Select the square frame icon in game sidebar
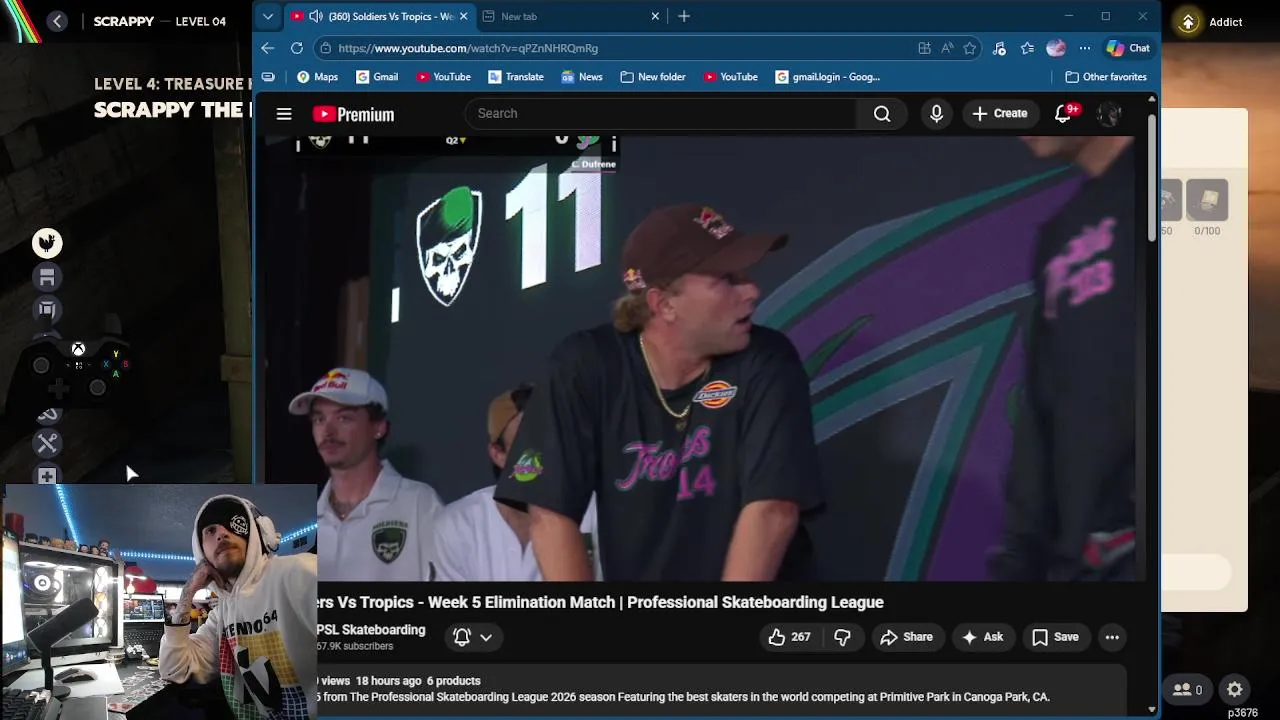This screenshot has height=720, width=1280. (47, 310)
